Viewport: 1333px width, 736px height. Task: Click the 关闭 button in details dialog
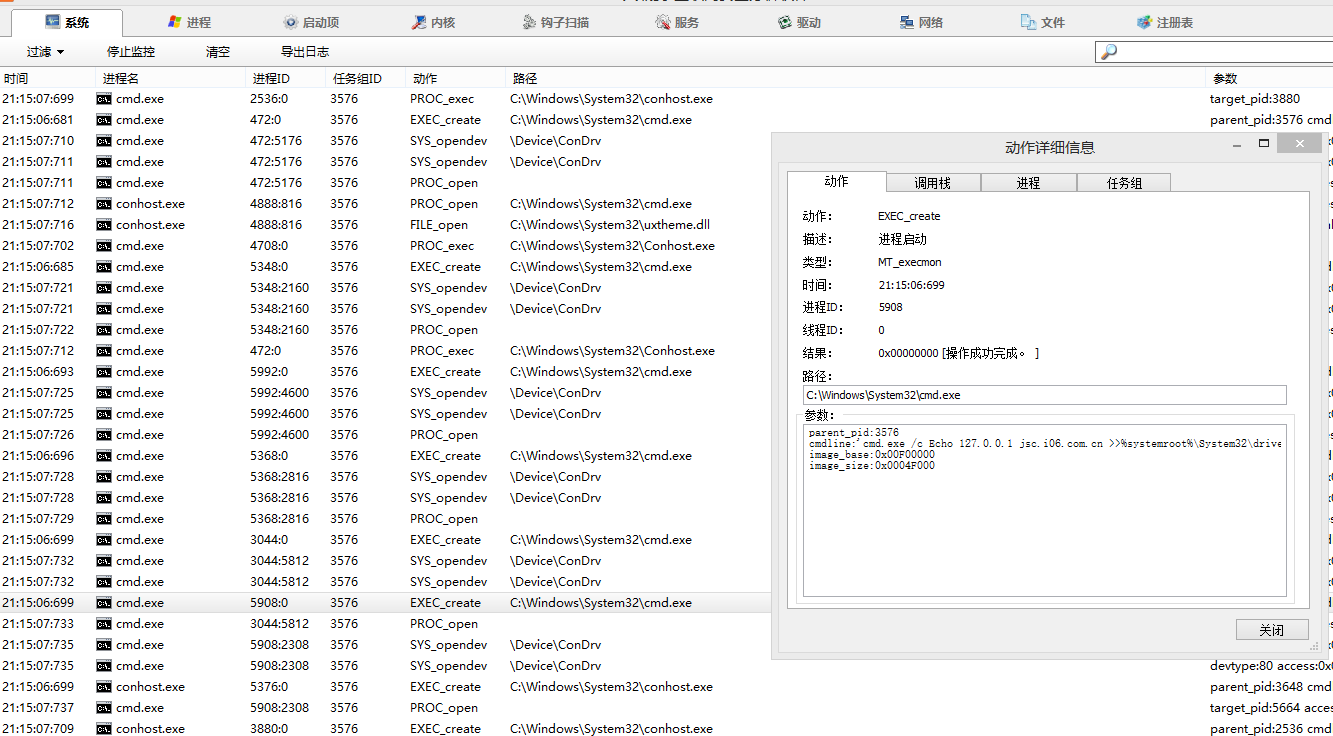(1272, 630)
